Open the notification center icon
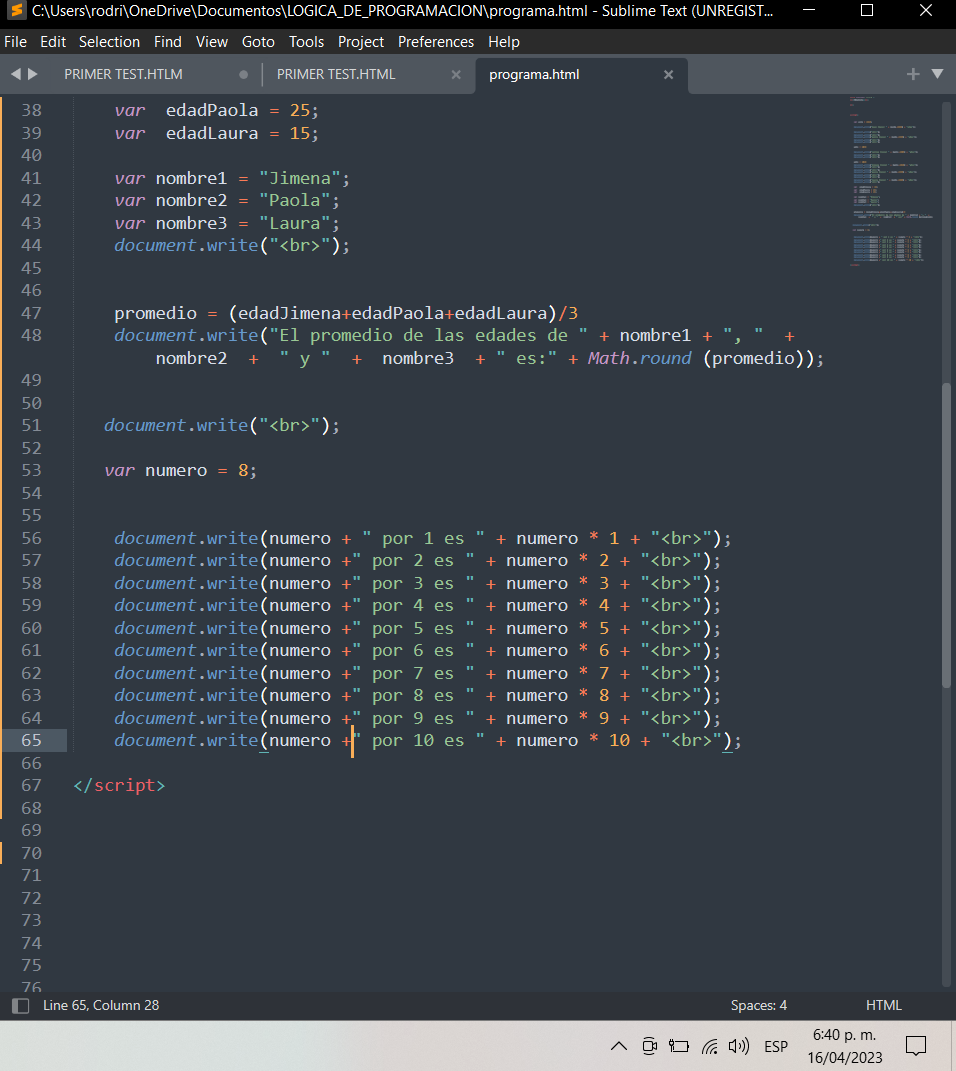Screen dimensions: 956x1071 click(x=916, y=1046)
